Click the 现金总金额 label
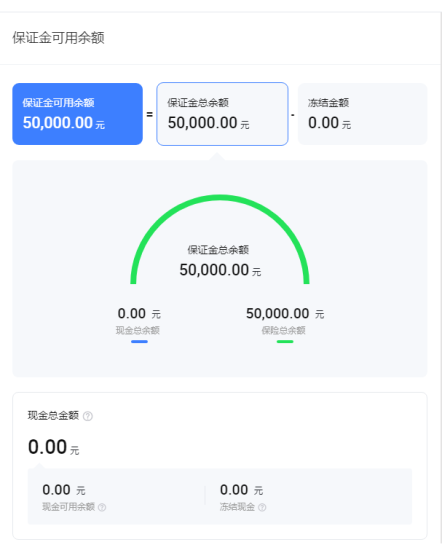This screenshot has height=550, width=442. click(x=53, y=416)
